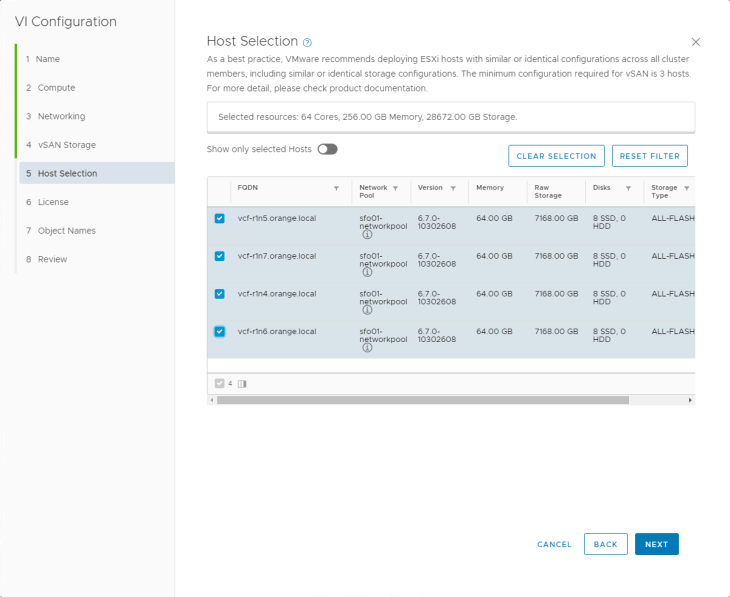
Task: Open the column picker icon in table footer
Action: (x=242, y=383)
